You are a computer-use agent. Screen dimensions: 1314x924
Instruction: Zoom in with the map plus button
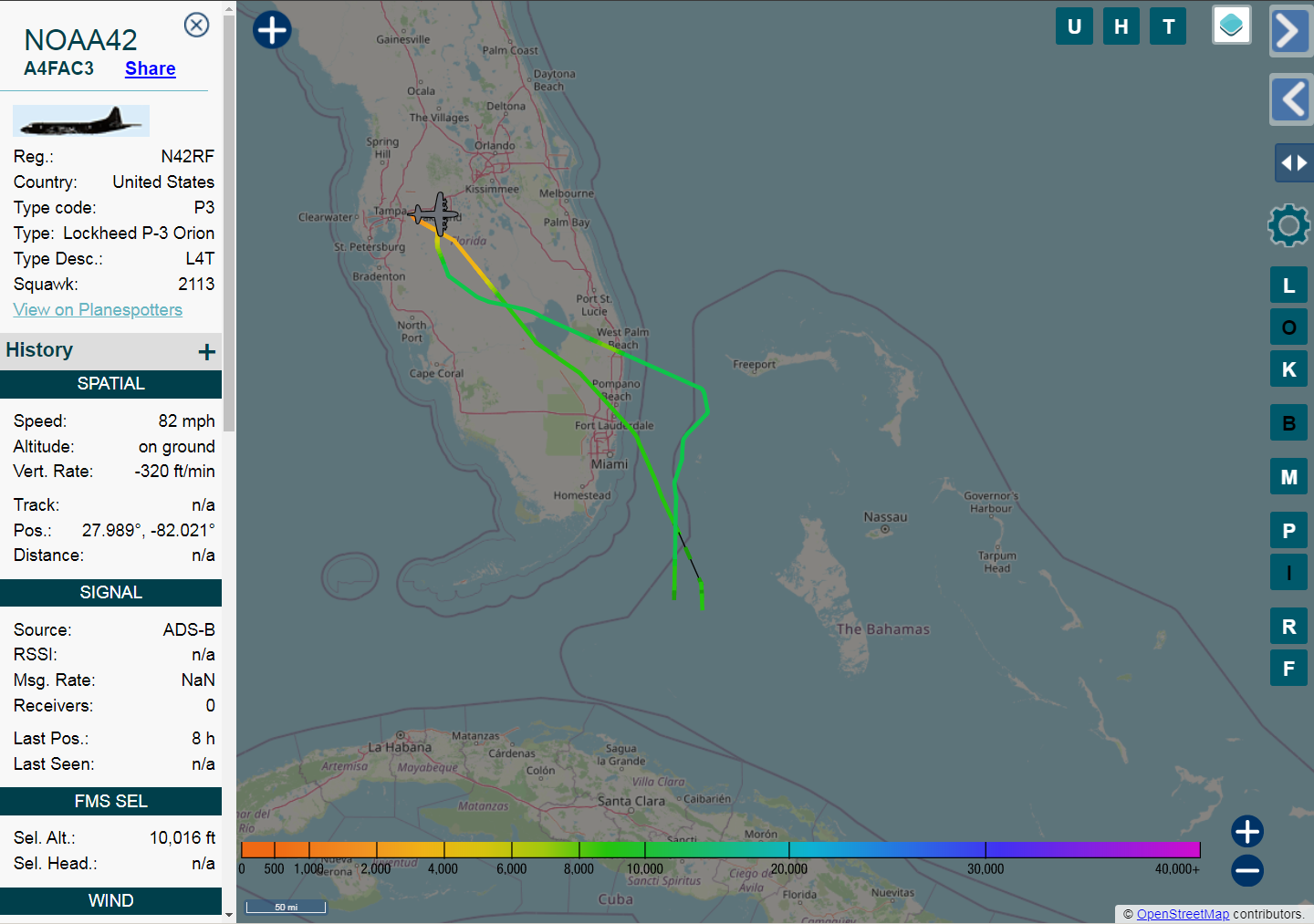[x=1247, y=831]
